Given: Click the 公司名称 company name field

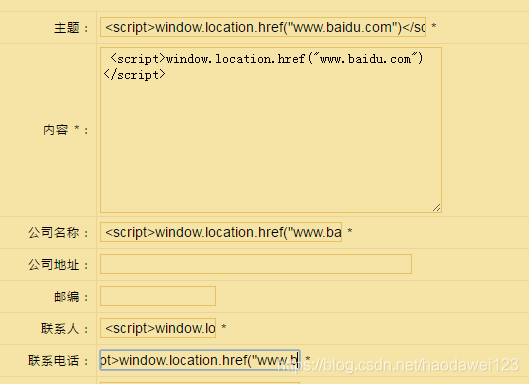Looking at the screenshot, I should (x=221, y=232).
